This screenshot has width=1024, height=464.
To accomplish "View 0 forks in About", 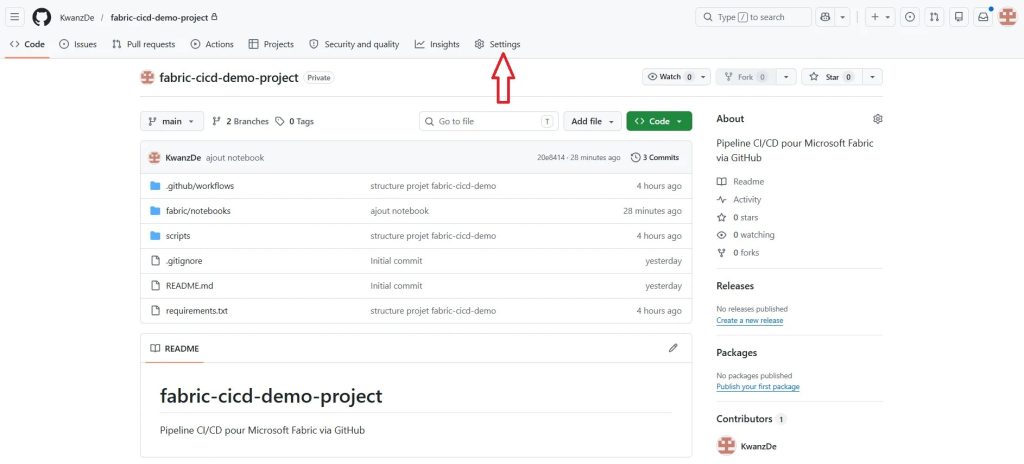I will 738,253.
